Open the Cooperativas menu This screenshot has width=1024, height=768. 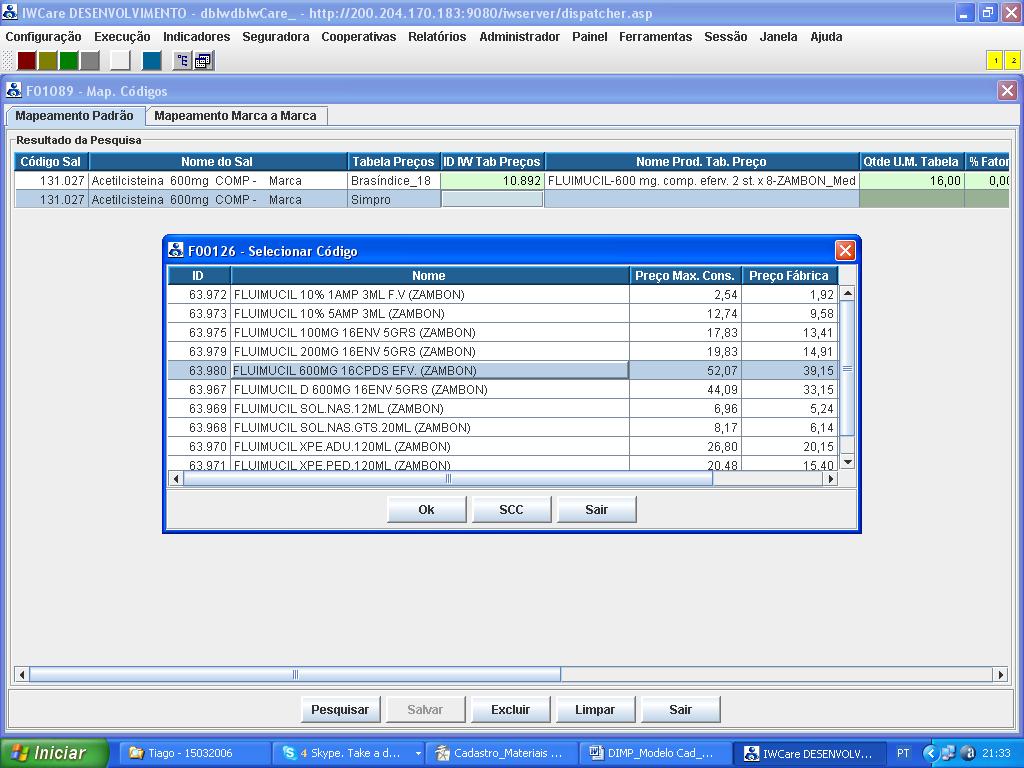point(359,37)
